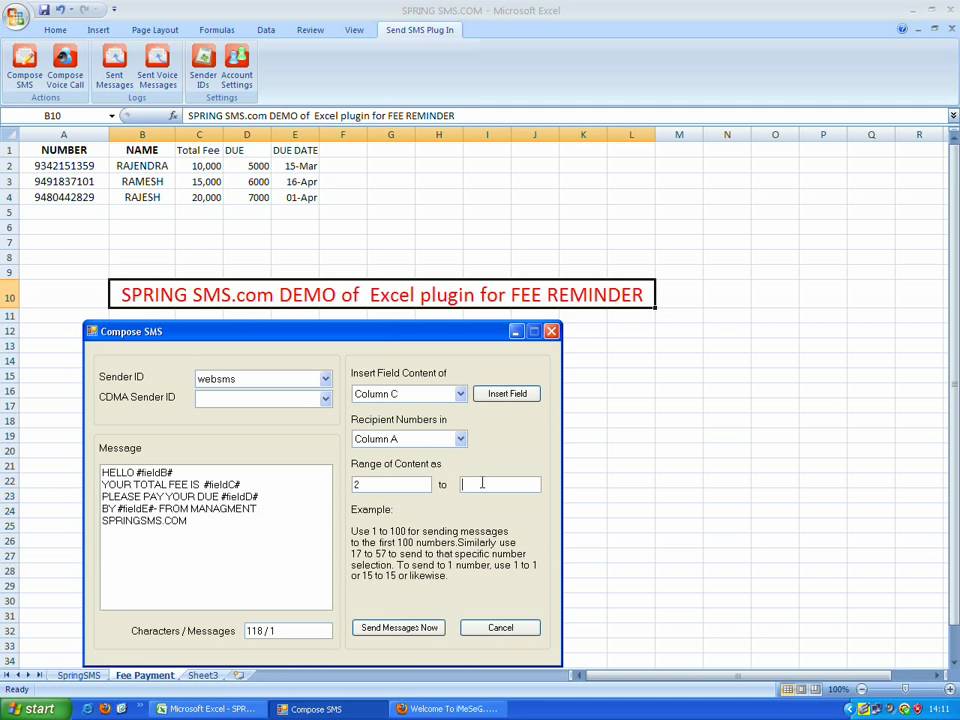Open the Formulas ribbon tab

(217, 30)
